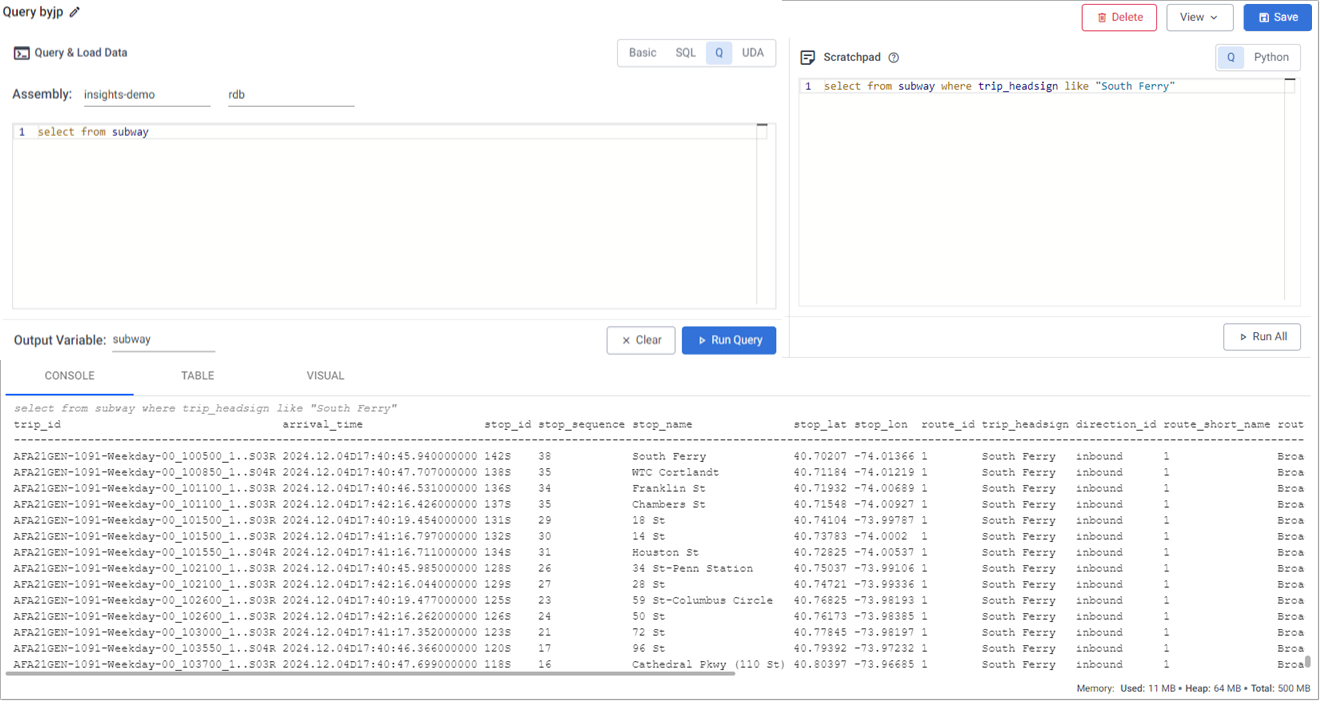Delete the query with Delete button
Screen dimensions: 1321x702
1119,17
